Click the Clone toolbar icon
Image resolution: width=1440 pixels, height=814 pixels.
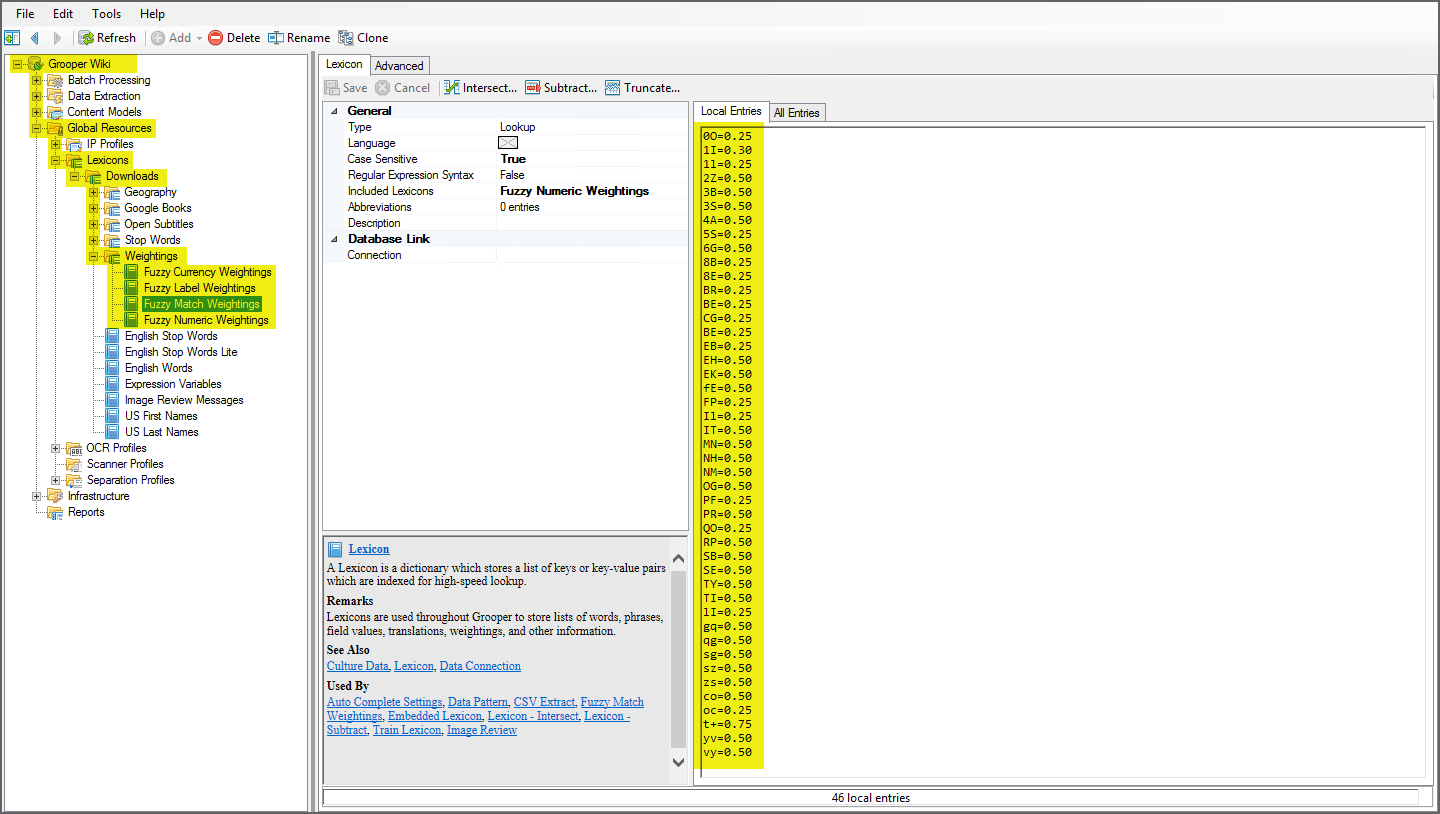point(346,38)
